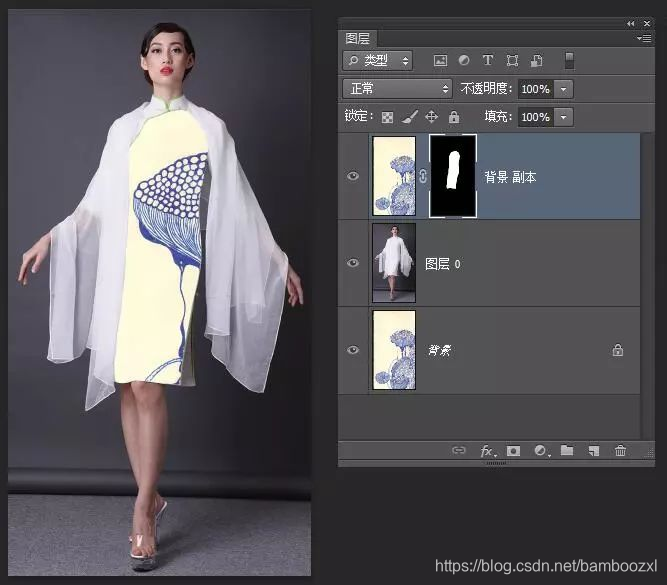The image size is (667, 585).
Task: Hide the 背景 layer
Action: (x=353, y=350)
